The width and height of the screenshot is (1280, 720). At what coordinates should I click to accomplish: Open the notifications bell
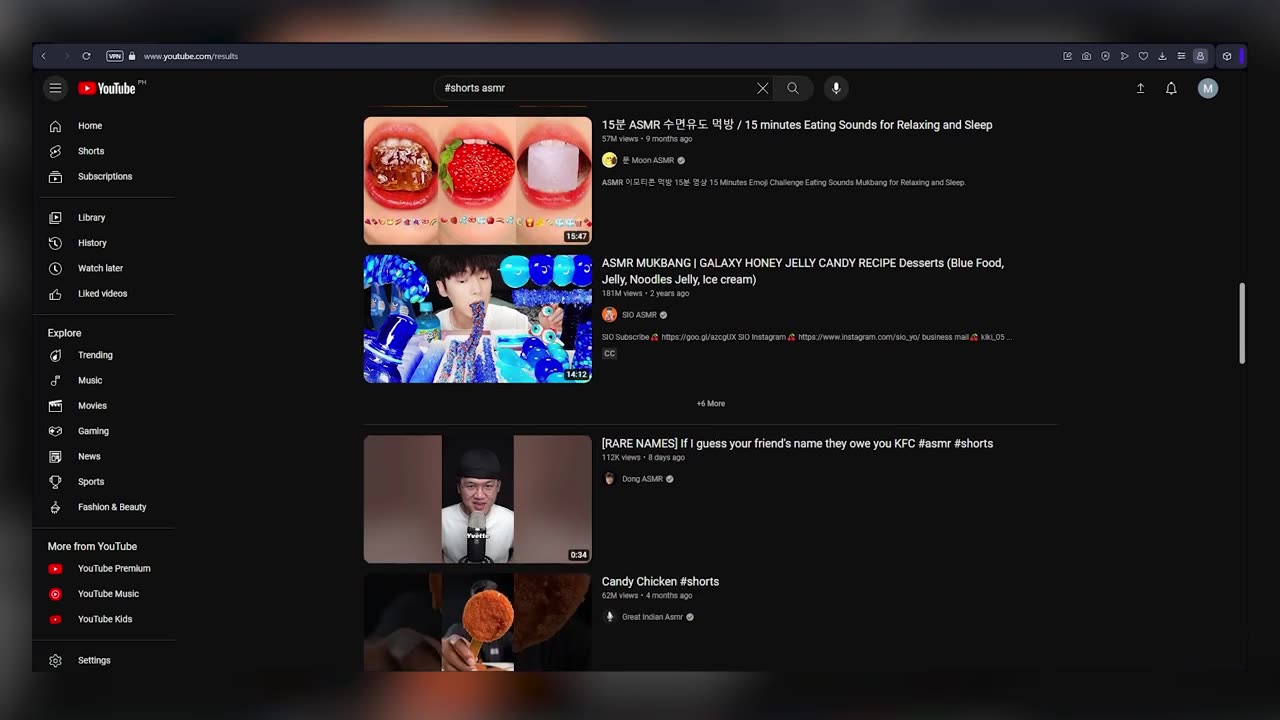(1171, 88)
